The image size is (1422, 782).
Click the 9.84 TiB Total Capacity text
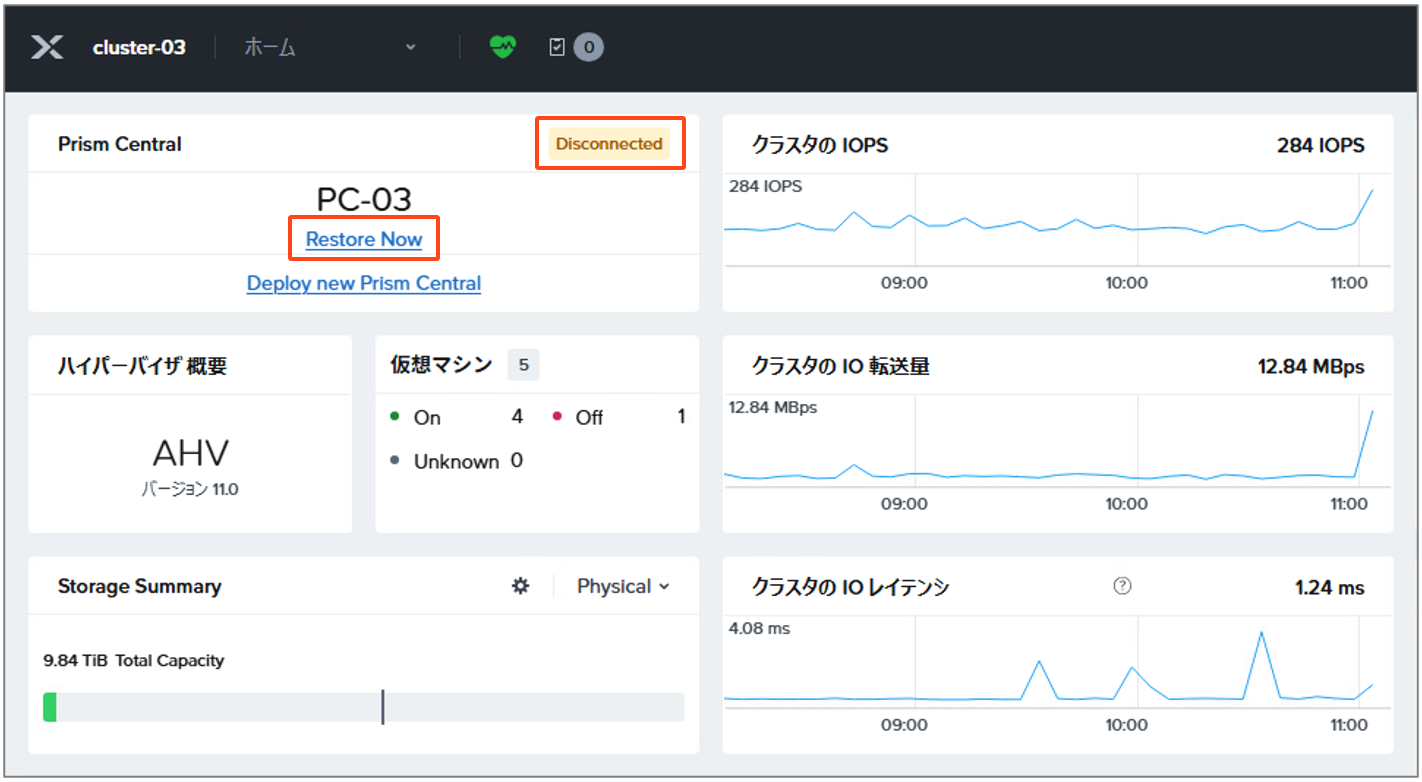click(134, 660)
